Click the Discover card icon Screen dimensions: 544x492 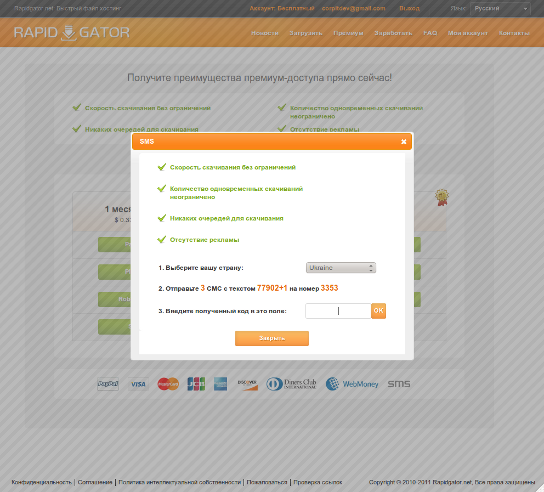pyautogui.click(x=247, y=384)
